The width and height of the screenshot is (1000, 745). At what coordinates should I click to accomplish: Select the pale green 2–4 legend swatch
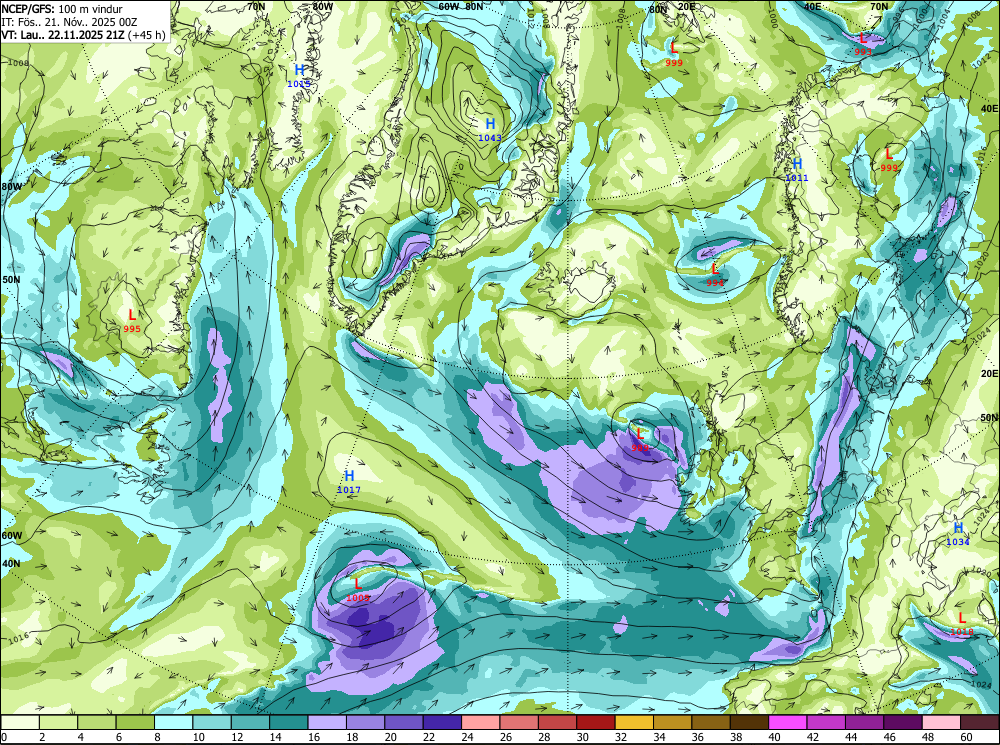pos(59,722)
